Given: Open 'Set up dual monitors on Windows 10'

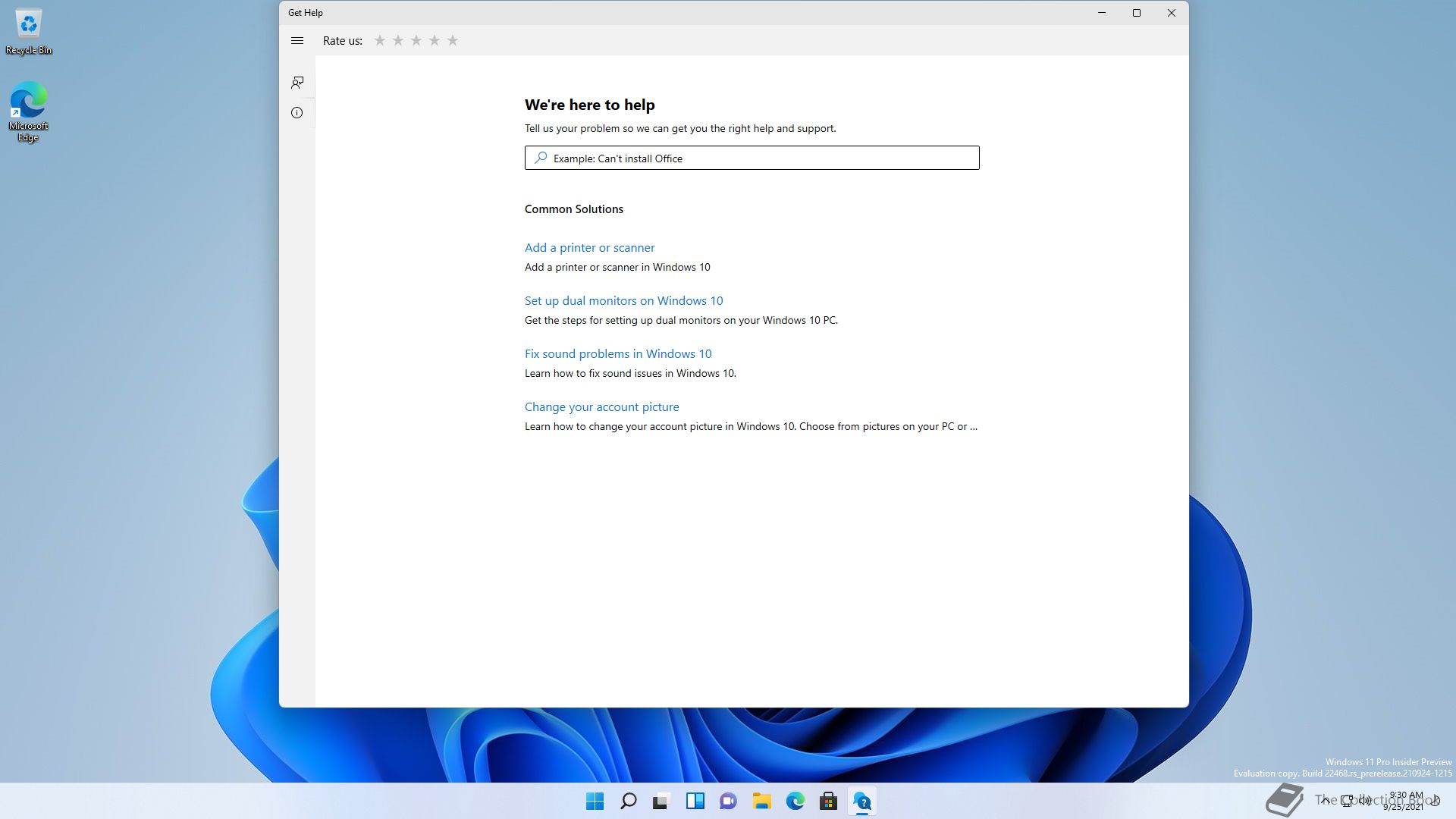Looking at the screenshot, I should coord(623,301).
